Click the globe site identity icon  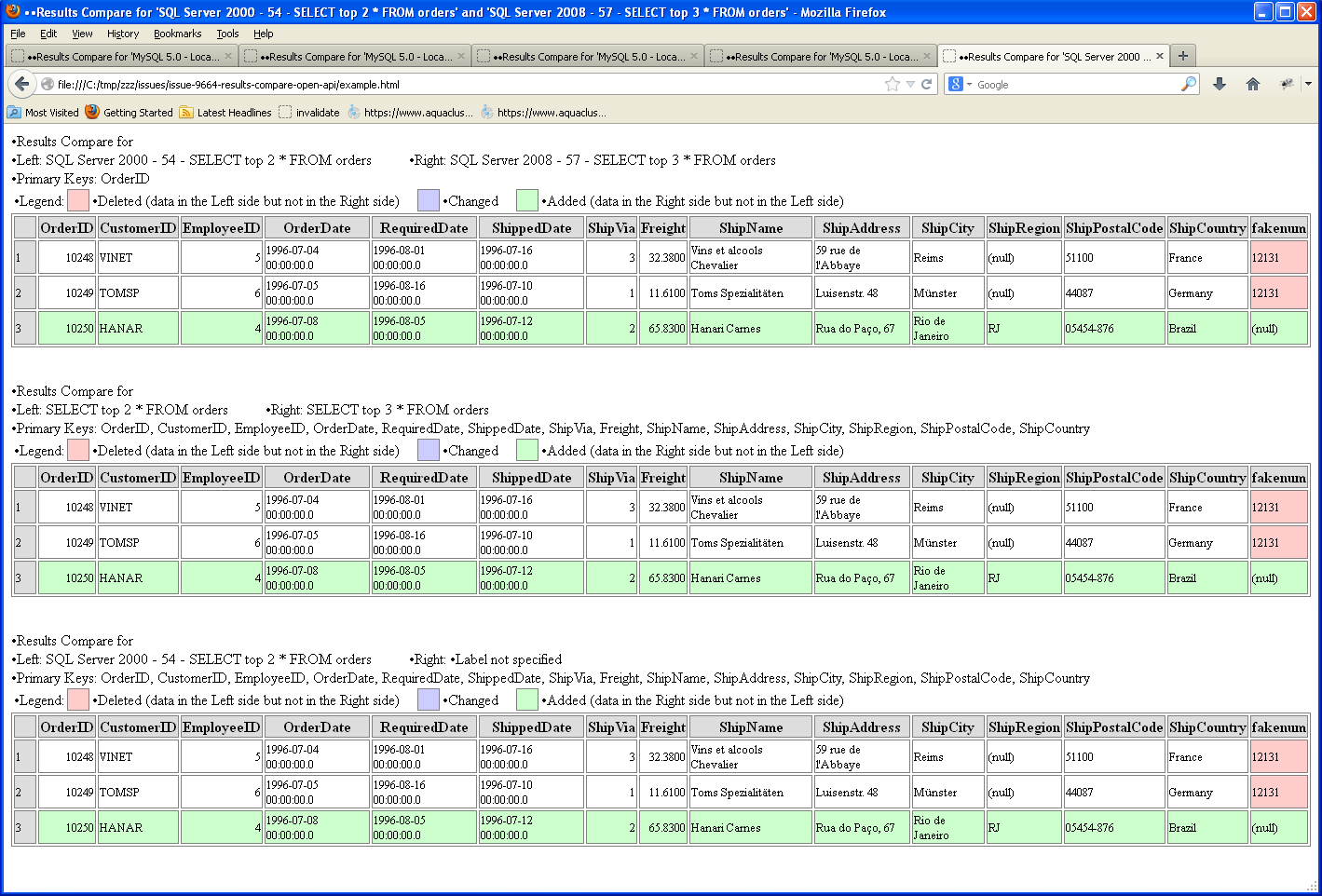48,84
